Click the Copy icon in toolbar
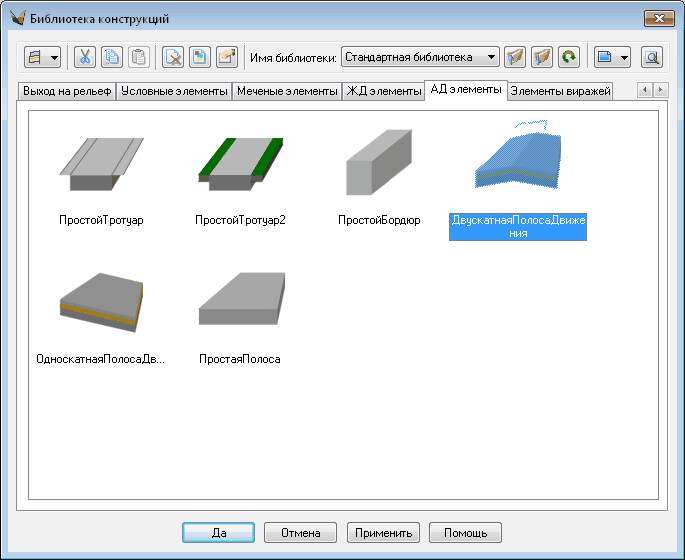Screen dimensions: 685x560 click(x=112, y=58)
